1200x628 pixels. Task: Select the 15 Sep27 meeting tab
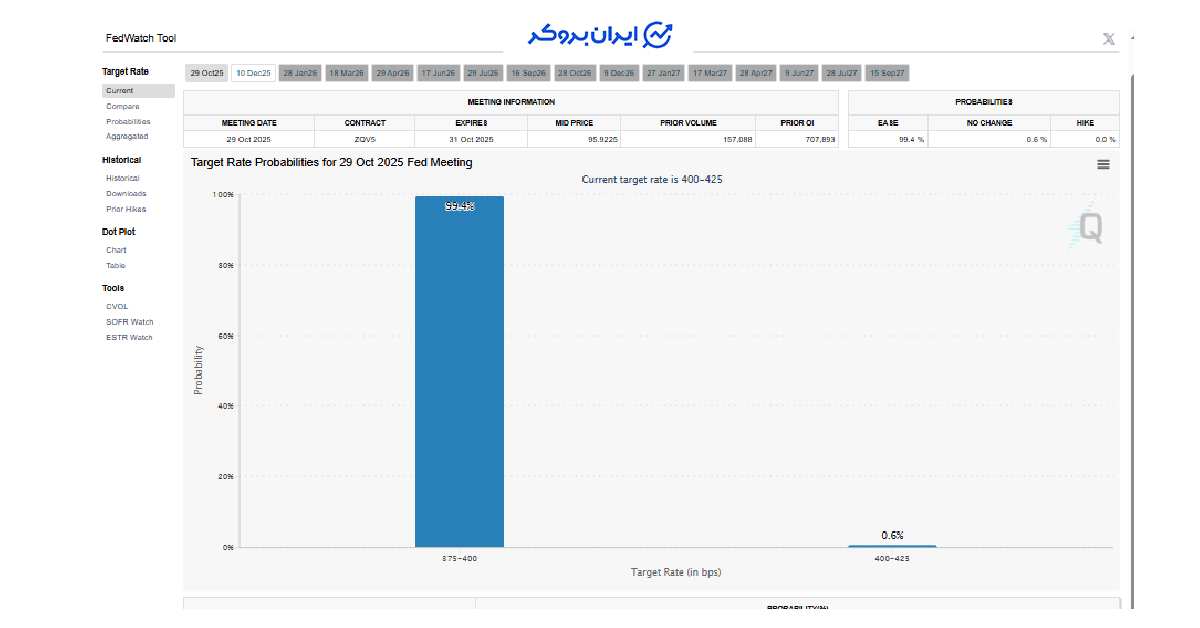(x=887, y=73)
